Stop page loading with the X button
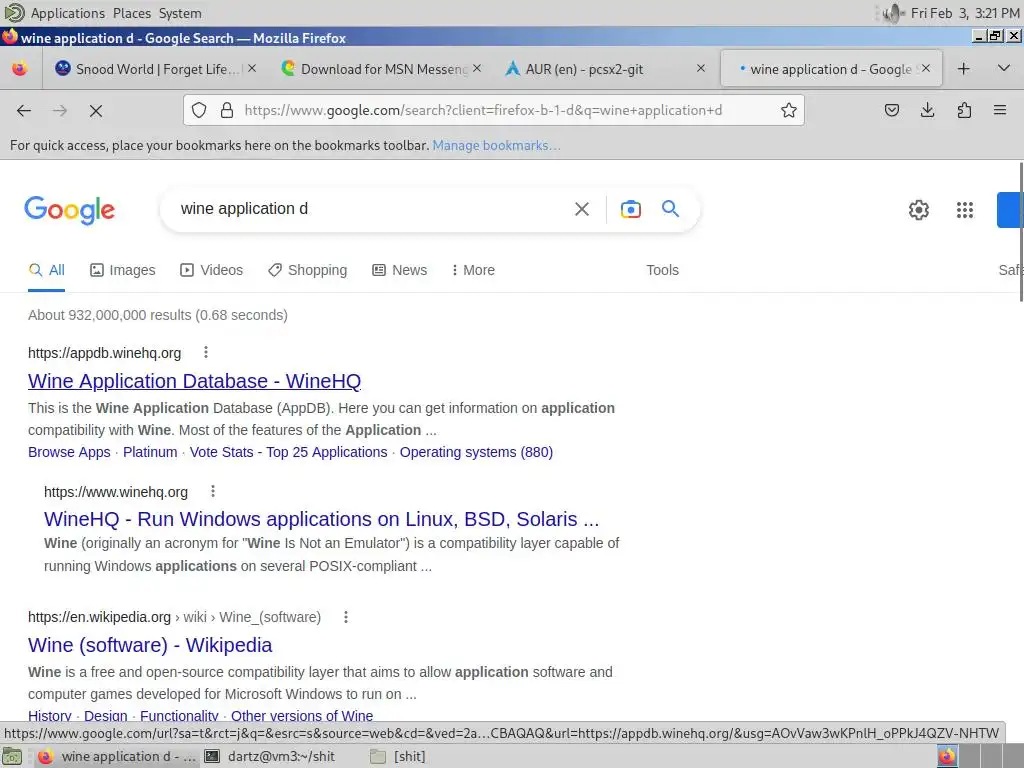 pos(96,111)
